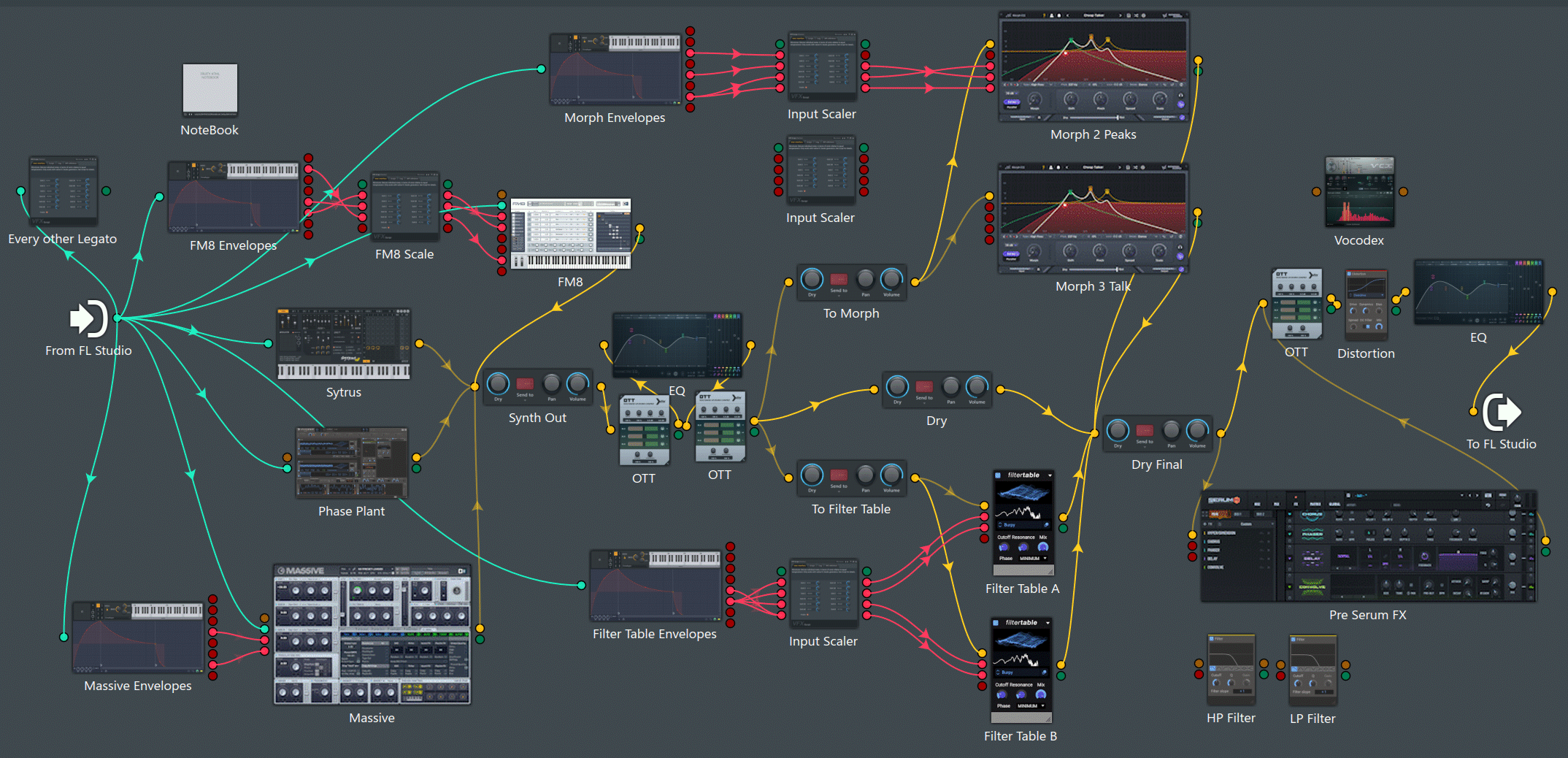Screen dimensions: 1568x758
Task: Toggle Send to button in To Filter Table
Action: point(839,475)
